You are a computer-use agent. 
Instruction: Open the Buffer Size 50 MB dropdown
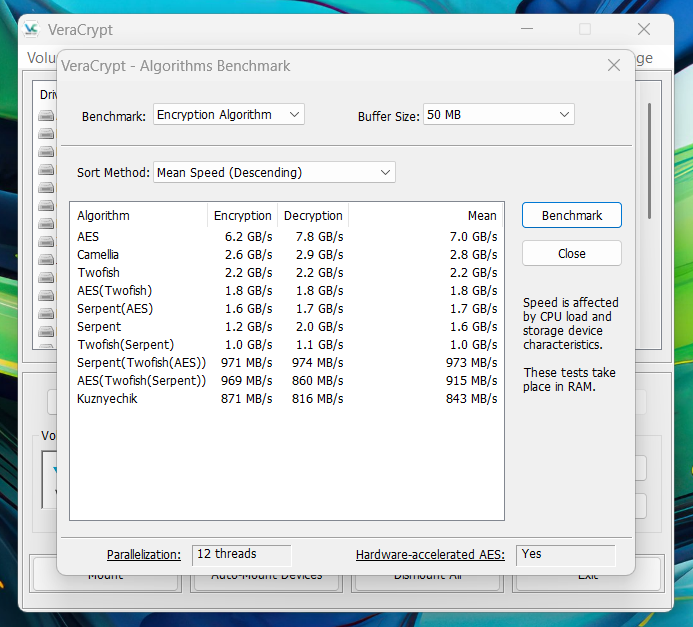pyautogui.click(x=499, y=114)
